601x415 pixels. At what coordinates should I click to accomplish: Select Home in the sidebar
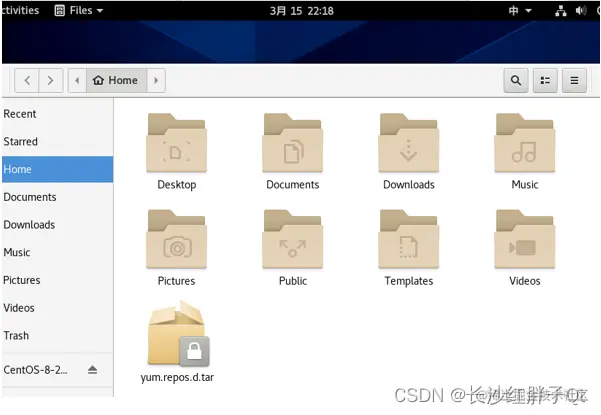[x=57, y=169]
